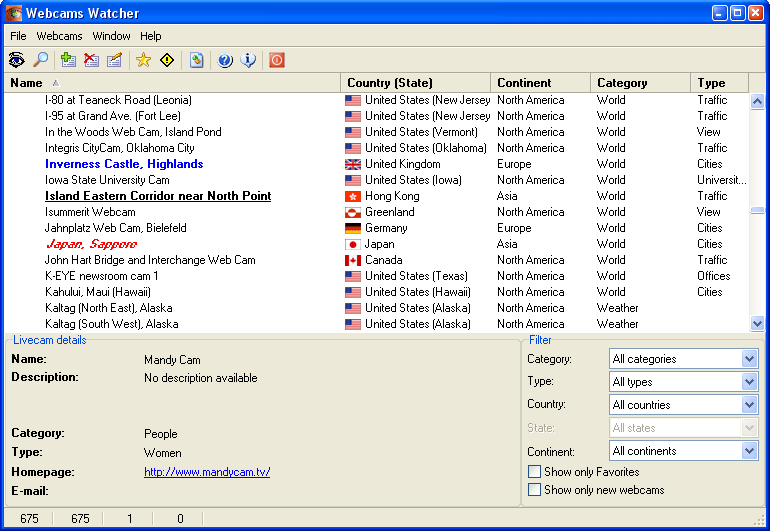
Task: Select Kahului, Maui (Hawaii) webcam
Action: click(x=98, y=292)
